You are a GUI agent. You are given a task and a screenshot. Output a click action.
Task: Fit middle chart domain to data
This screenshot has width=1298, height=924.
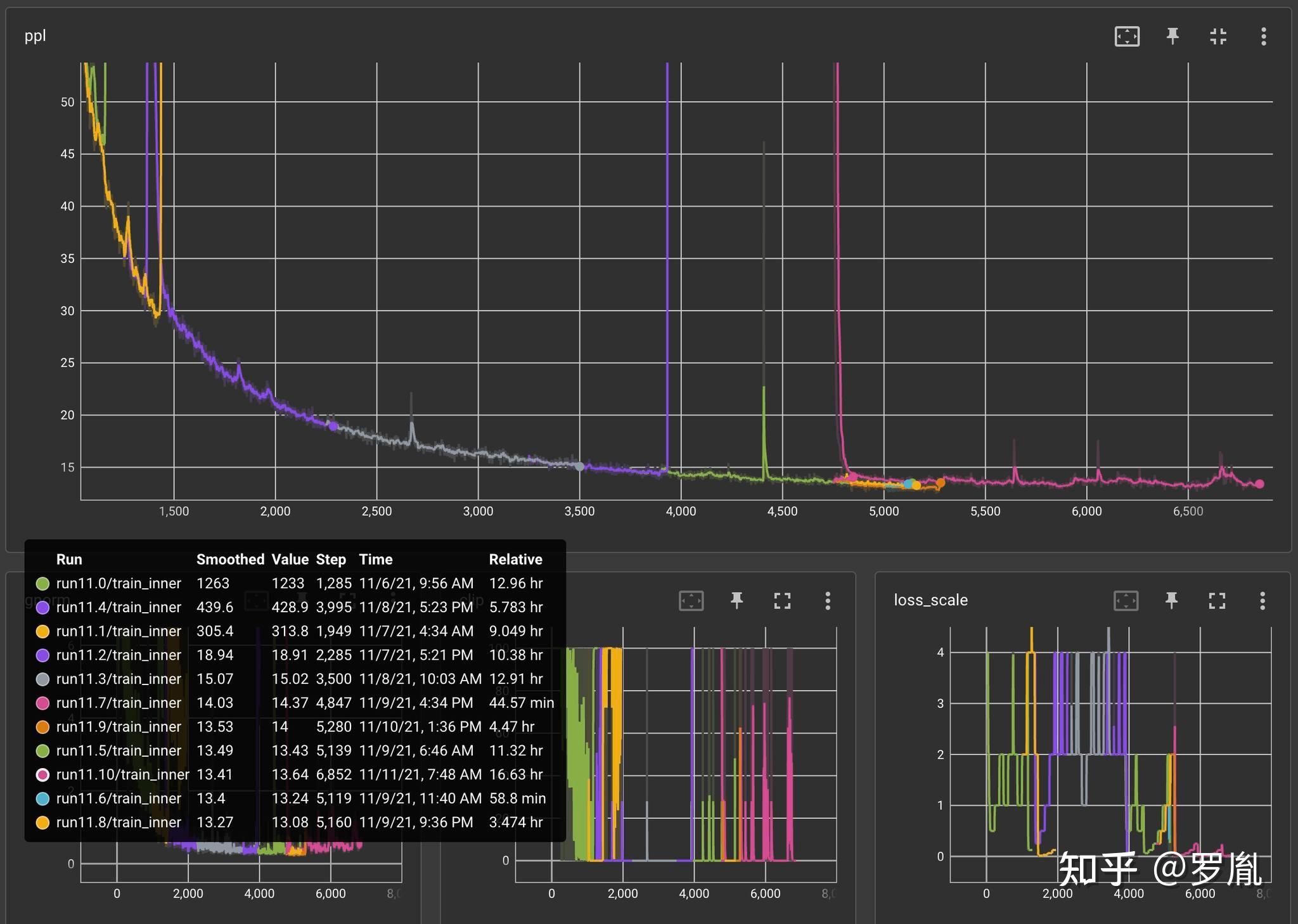(x=691, y=600)
